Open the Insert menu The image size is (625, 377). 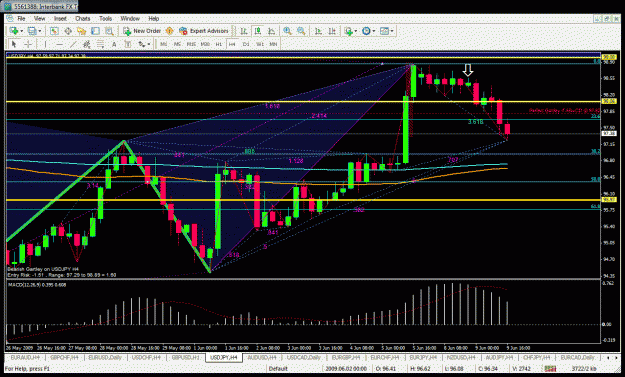coord(60,18)
